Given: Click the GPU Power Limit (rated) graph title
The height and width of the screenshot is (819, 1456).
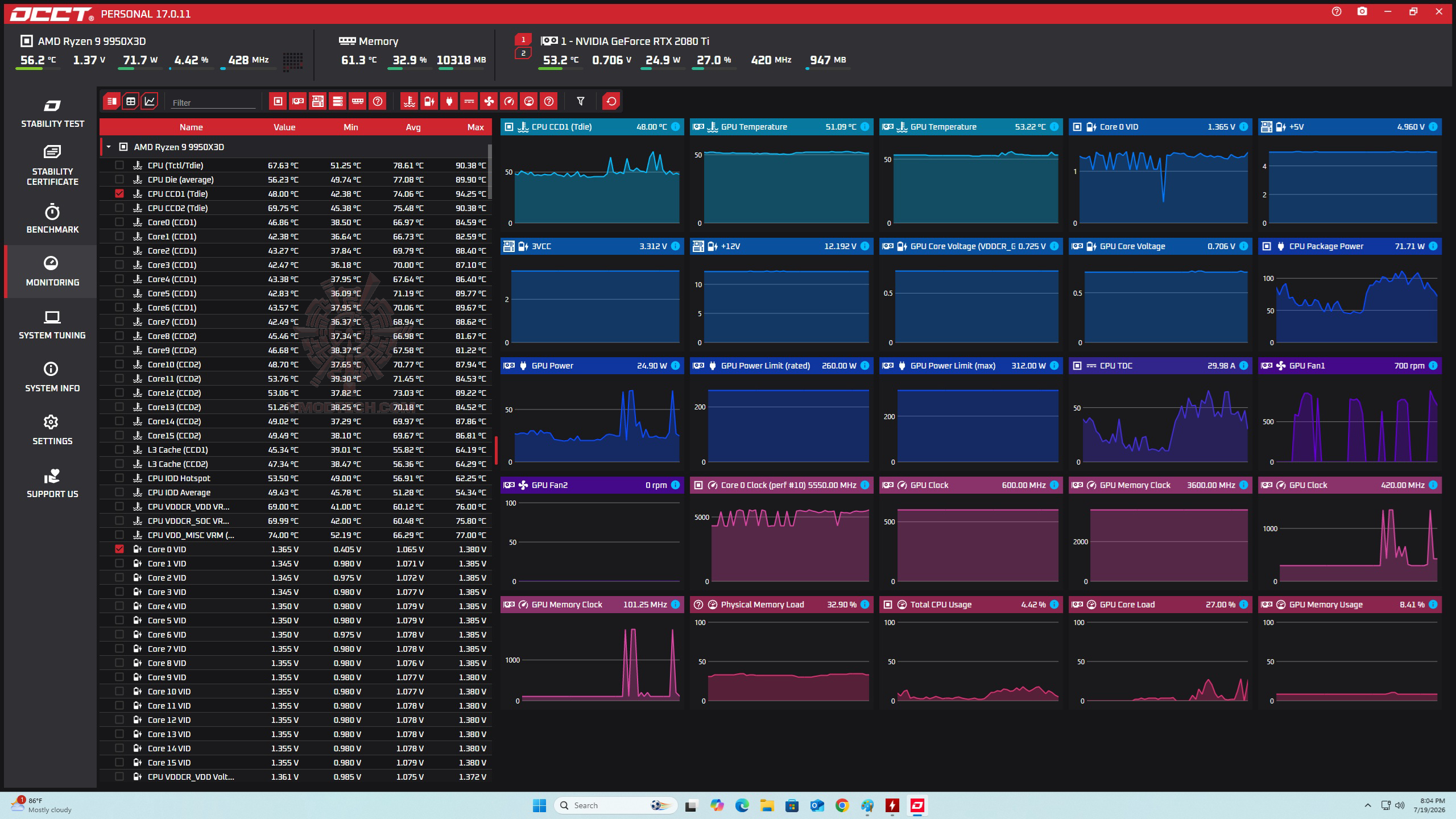Looking at the screenshot, I should pos(766,366).
